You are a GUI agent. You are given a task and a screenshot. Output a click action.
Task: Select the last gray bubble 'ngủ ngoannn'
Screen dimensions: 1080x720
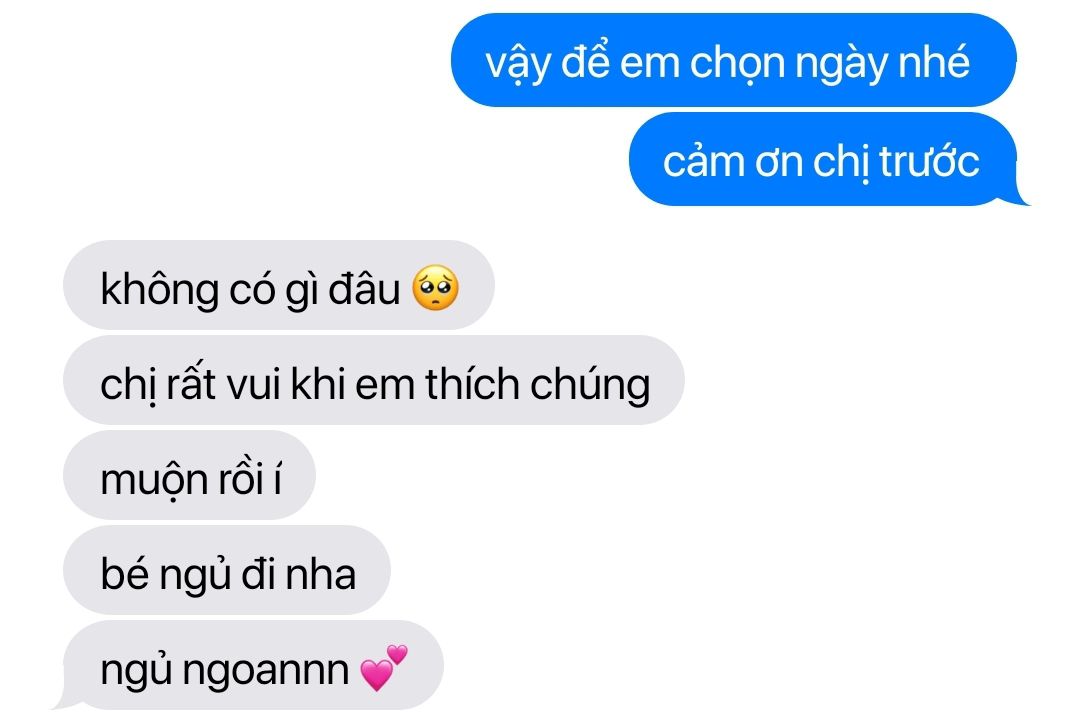(253, 666)
